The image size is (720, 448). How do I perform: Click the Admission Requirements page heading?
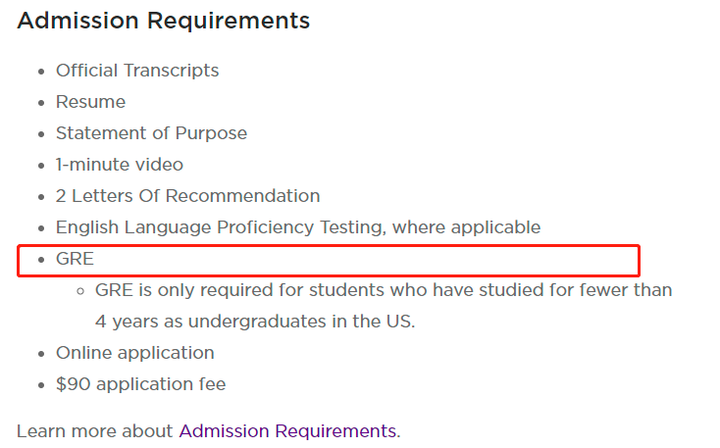coord(163,21)
